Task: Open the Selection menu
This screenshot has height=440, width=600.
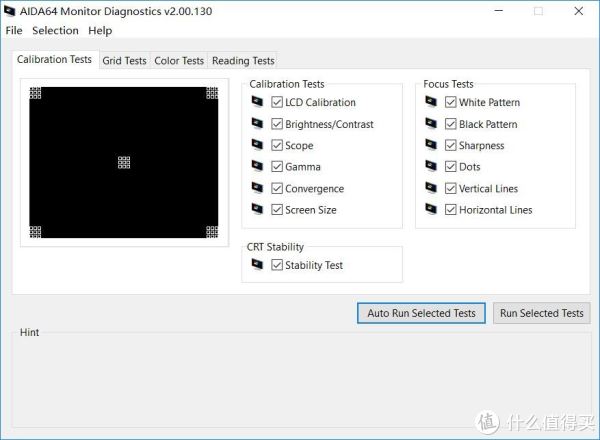Action: [55, 30]
